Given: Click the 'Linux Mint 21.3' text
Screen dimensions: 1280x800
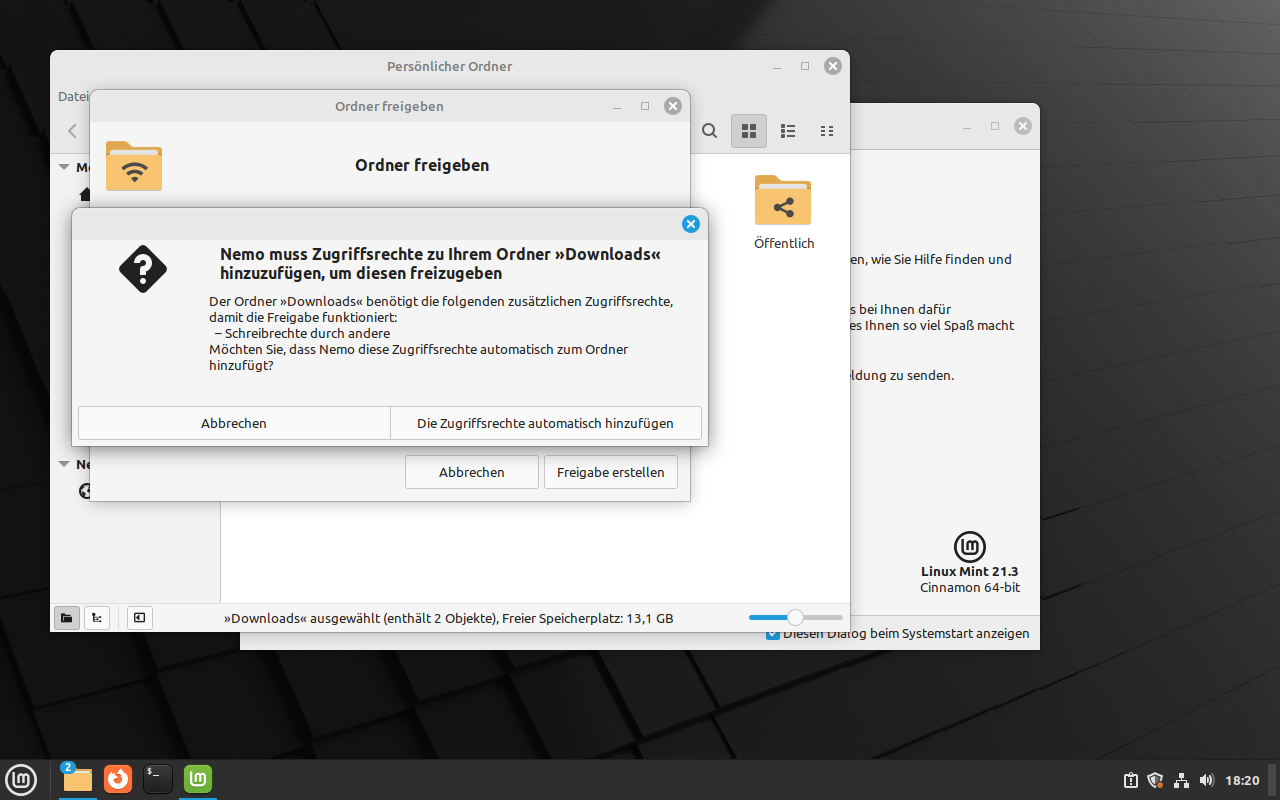Looking at the screenshot, I should 970,572.
